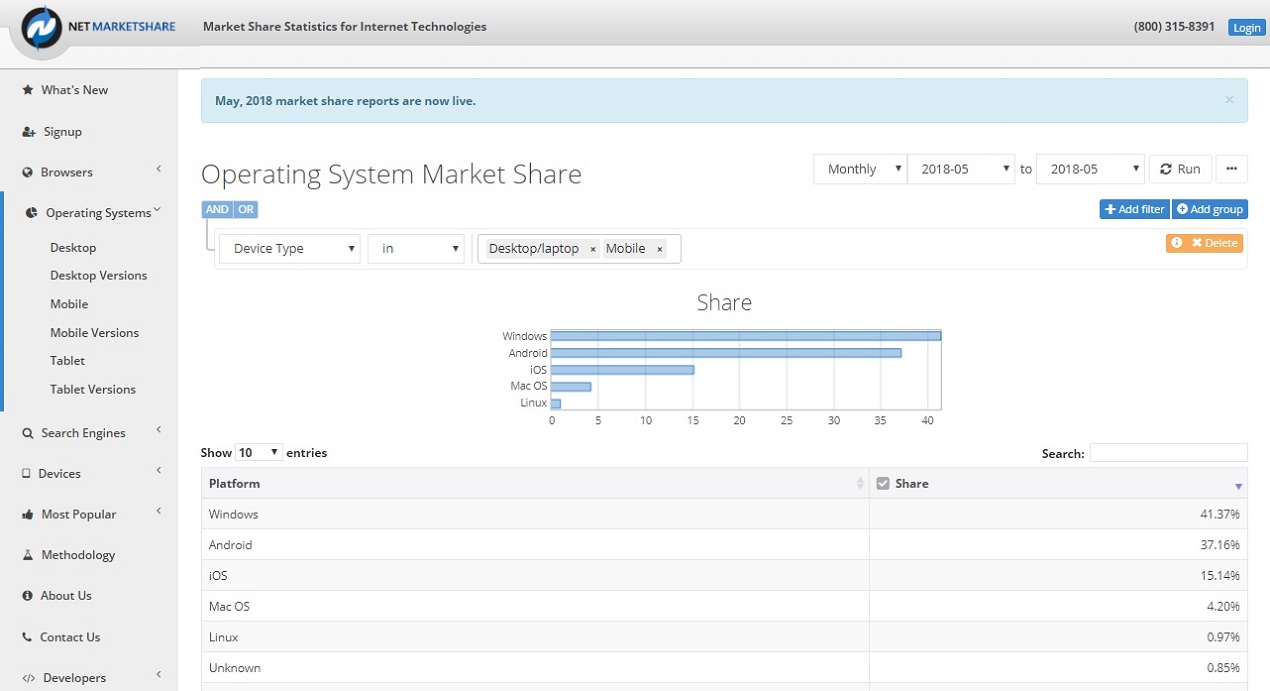Remove the Mobile filter tag

click(660, 249)
